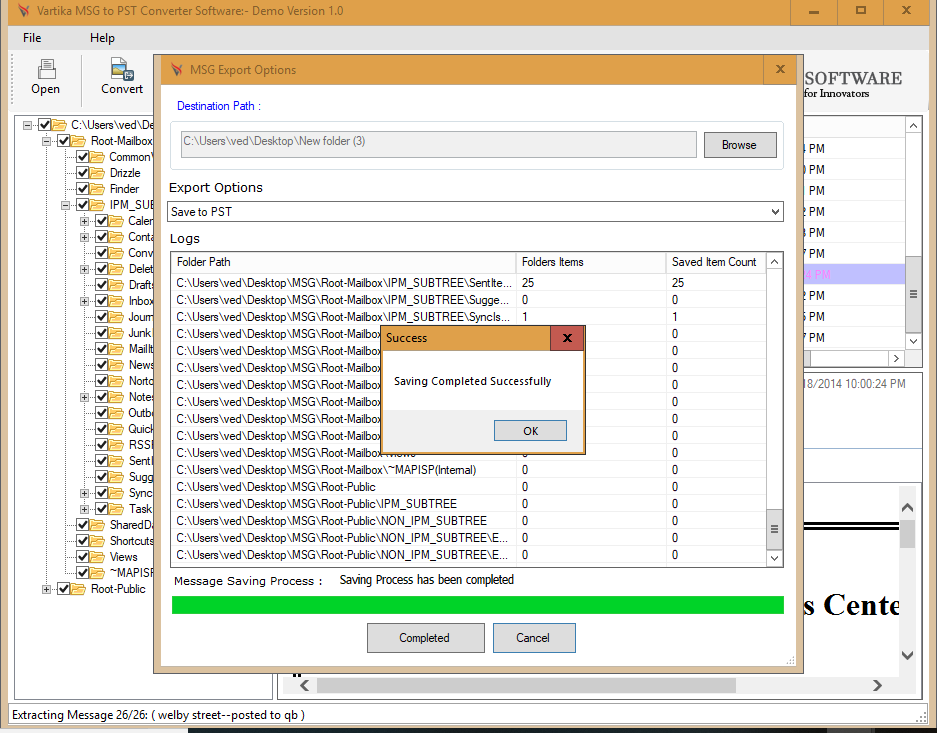Click the Open toolbar icon
This screenshot has width=937, height=733.
click(46, 69)
